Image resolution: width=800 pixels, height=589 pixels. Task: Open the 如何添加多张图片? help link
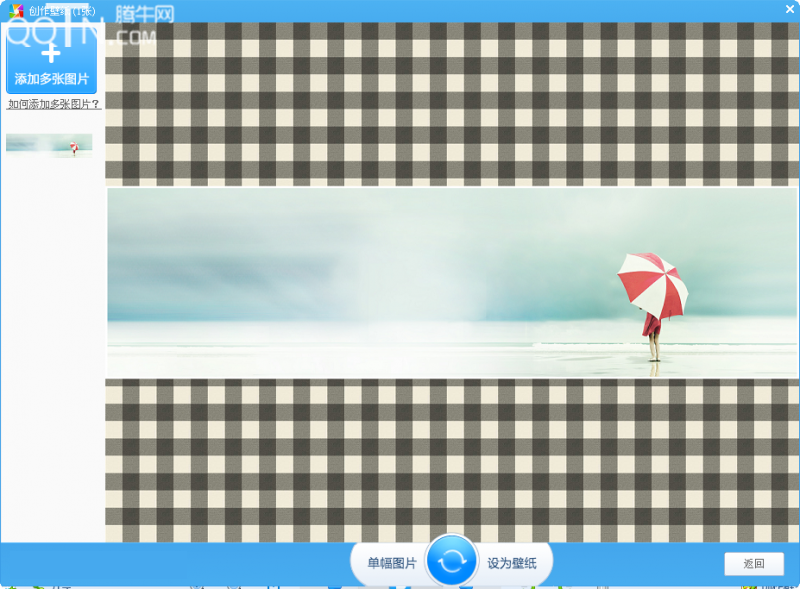[x=53, y=104]
